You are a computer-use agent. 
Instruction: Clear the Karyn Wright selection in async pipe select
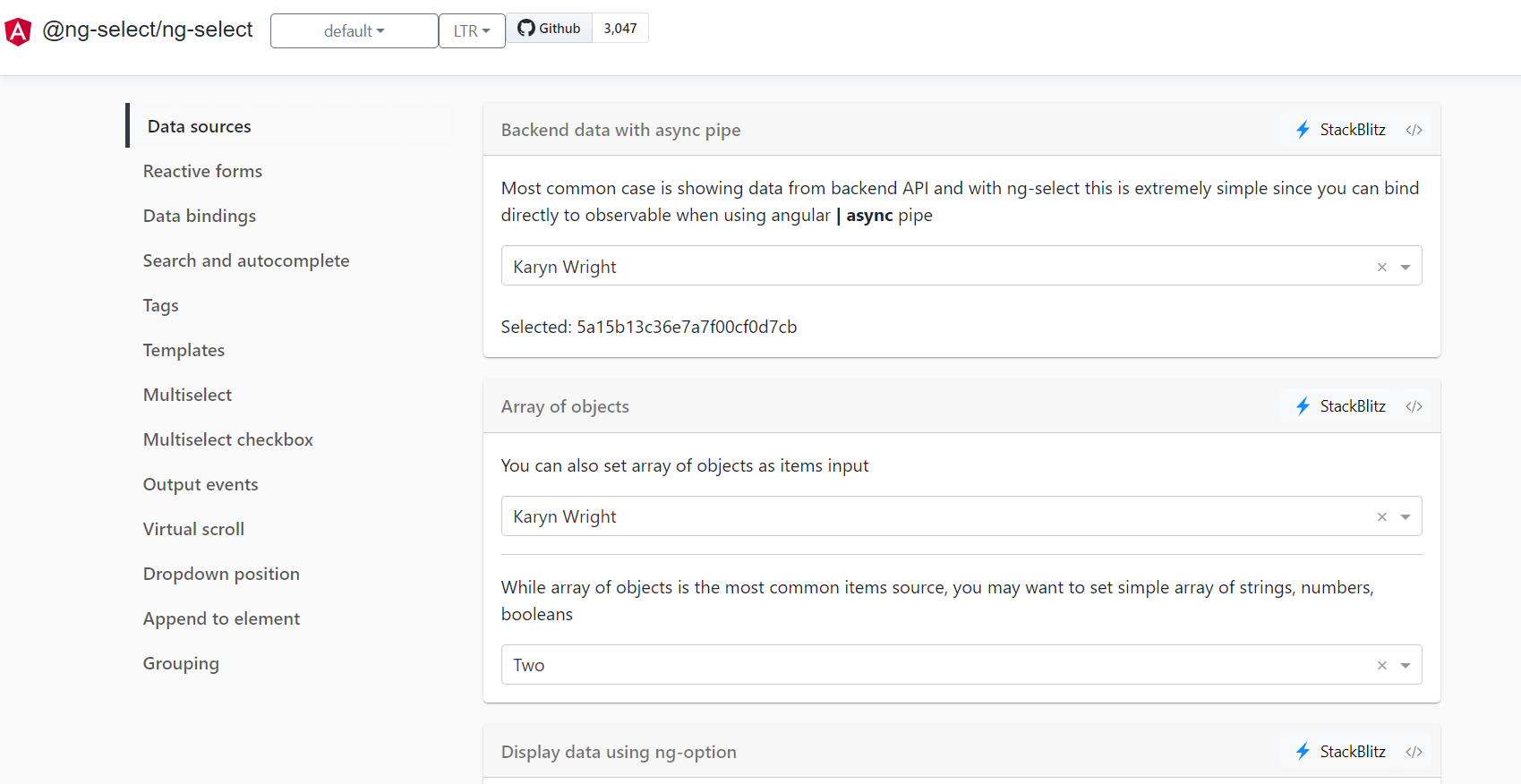pos(1381,267)
